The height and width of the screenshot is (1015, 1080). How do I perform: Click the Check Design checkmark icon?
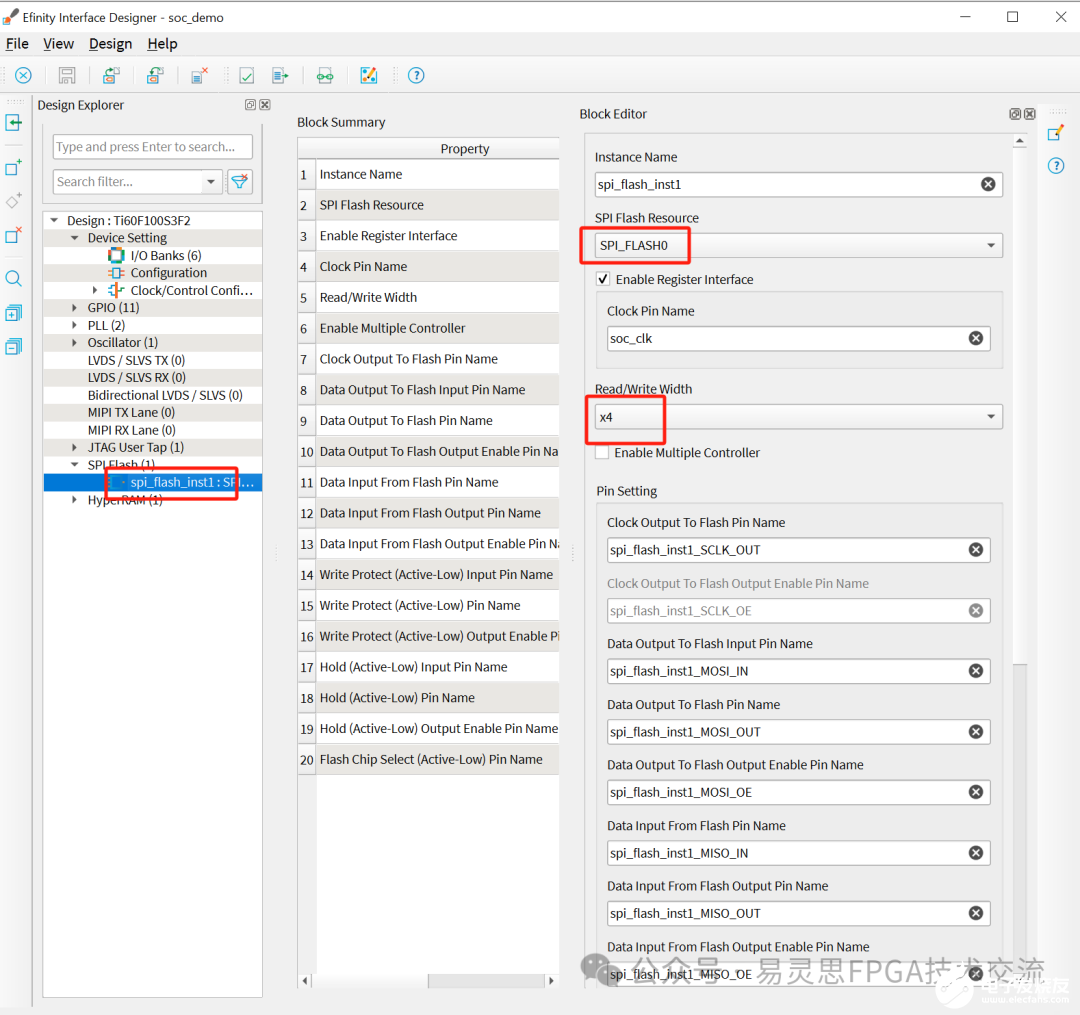(246, 76)
